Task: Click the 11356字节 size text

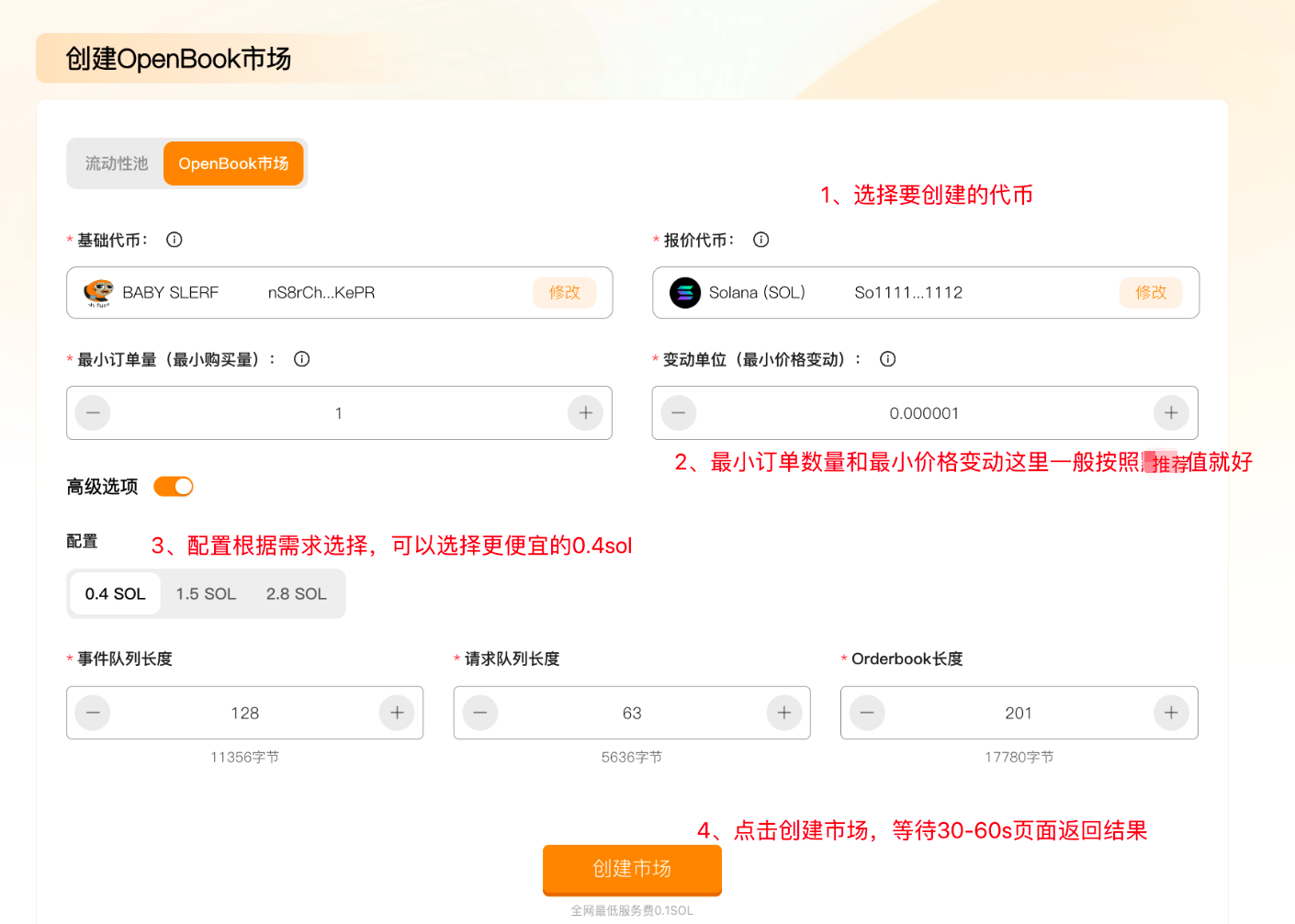Action: [x=244, y=757]
